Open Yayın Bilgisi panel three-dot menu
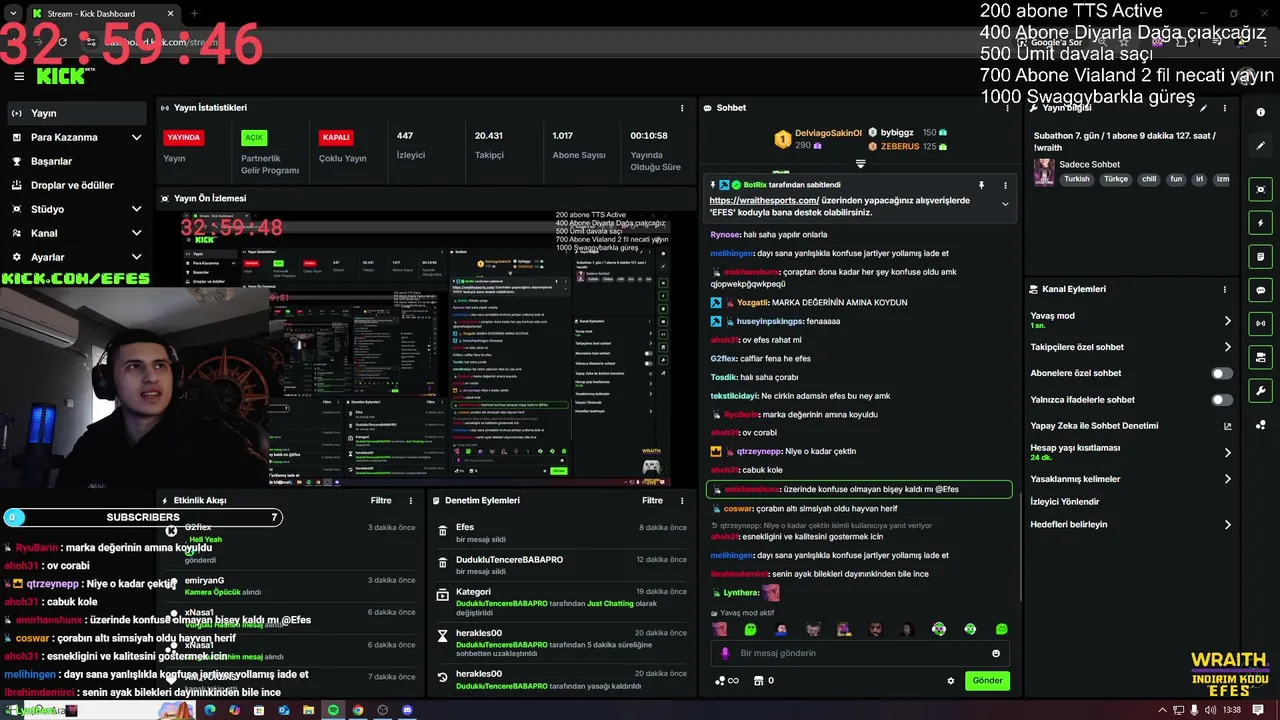The height and width of the screenshot is (720, 1280). [1225, 108]
